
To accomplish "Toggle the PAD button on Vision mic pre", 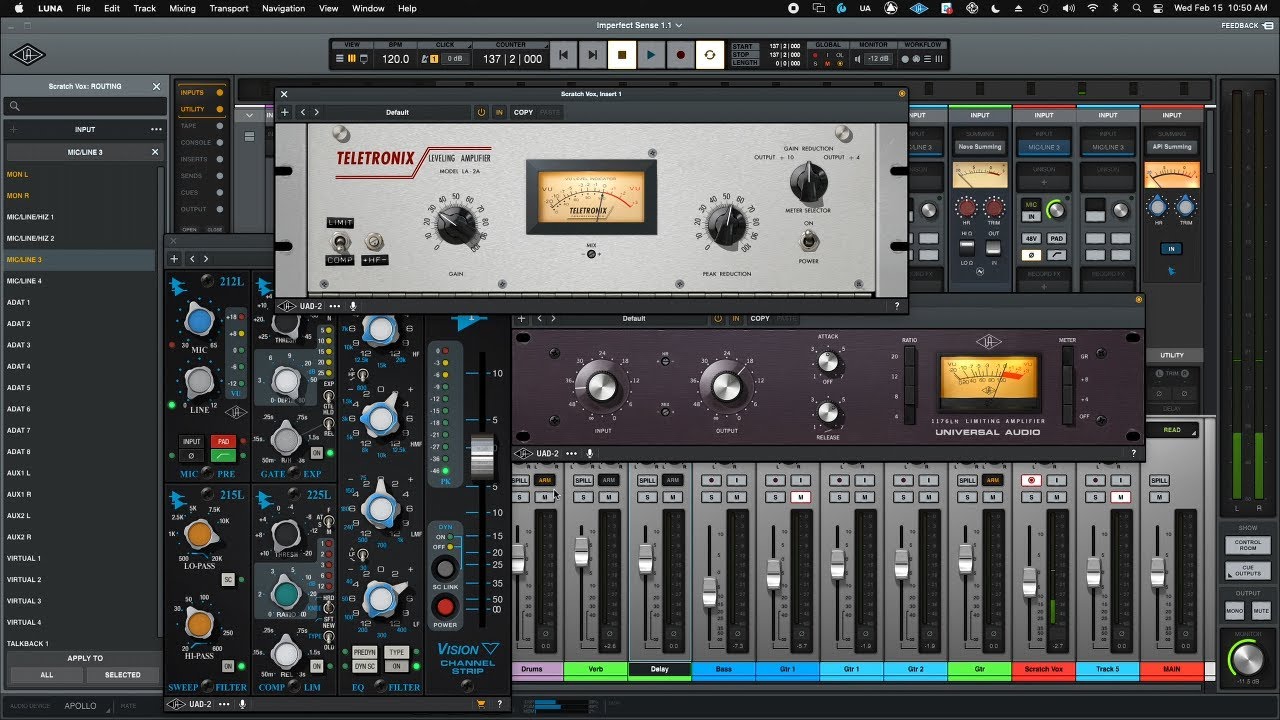I will pos(222,441).
